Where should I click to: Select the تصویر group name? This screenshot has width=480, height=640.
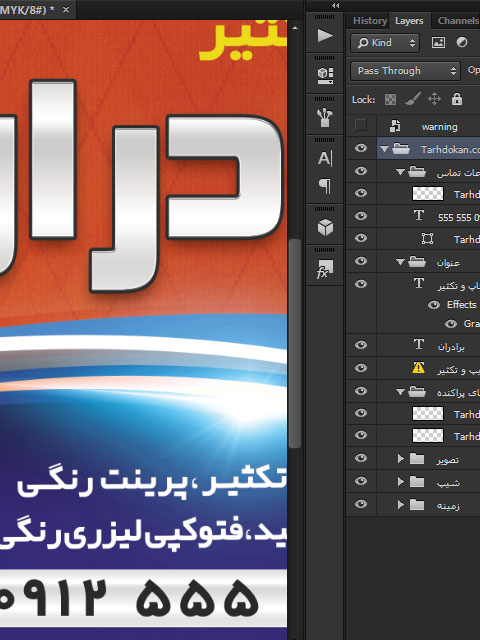pyautogui.click(x=448, y=460)
